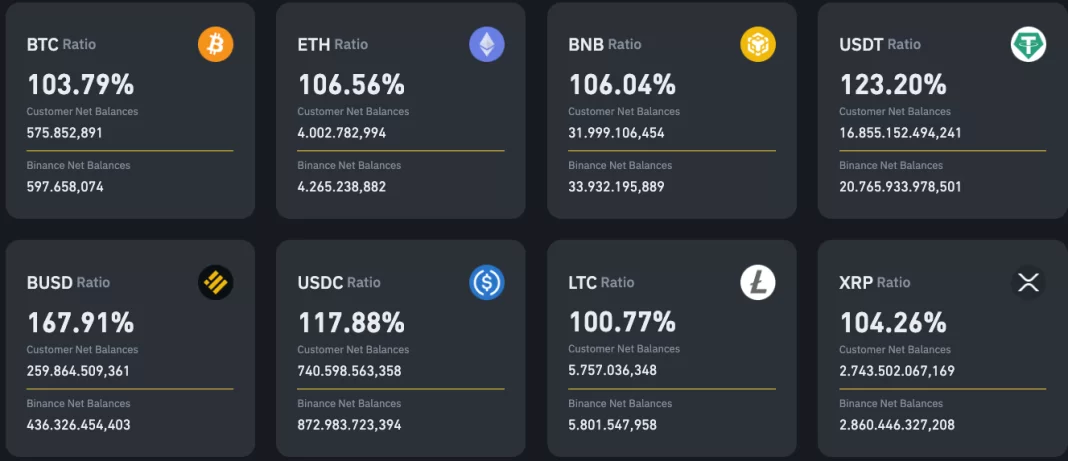Screen dimensions: 1068x461
Task: Click the black BUSD coin icon
Action: pyautogui.click(x=215, y=283)
